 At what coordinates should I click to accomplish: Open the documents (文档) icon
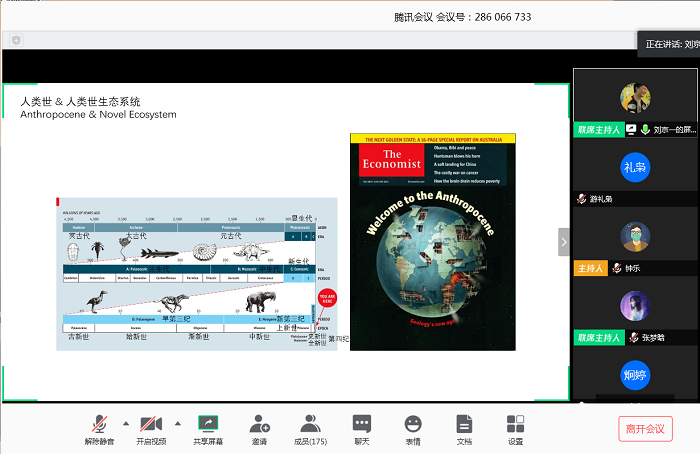(464, 424)
